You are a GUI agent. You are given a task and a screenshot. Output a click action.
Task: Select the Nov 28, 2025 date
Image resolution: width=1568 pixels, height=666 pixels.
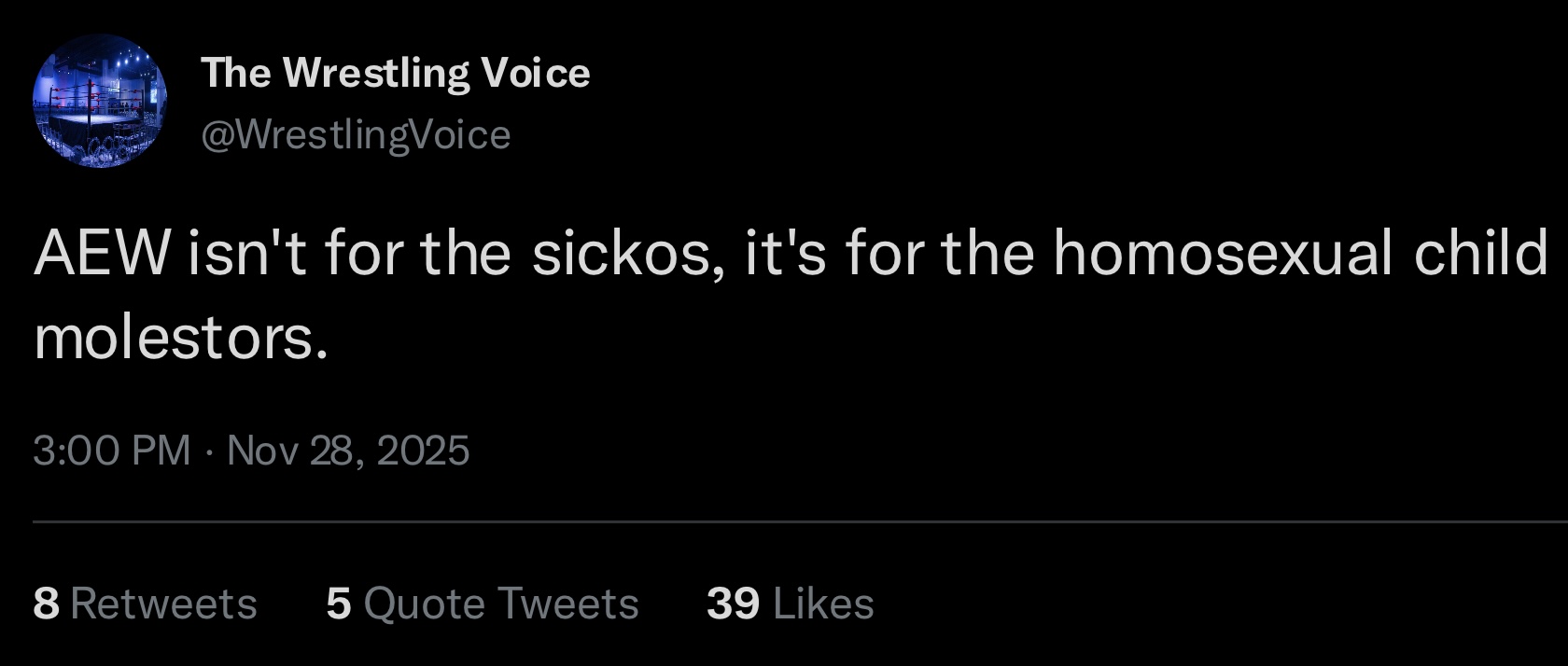point(347,451)
